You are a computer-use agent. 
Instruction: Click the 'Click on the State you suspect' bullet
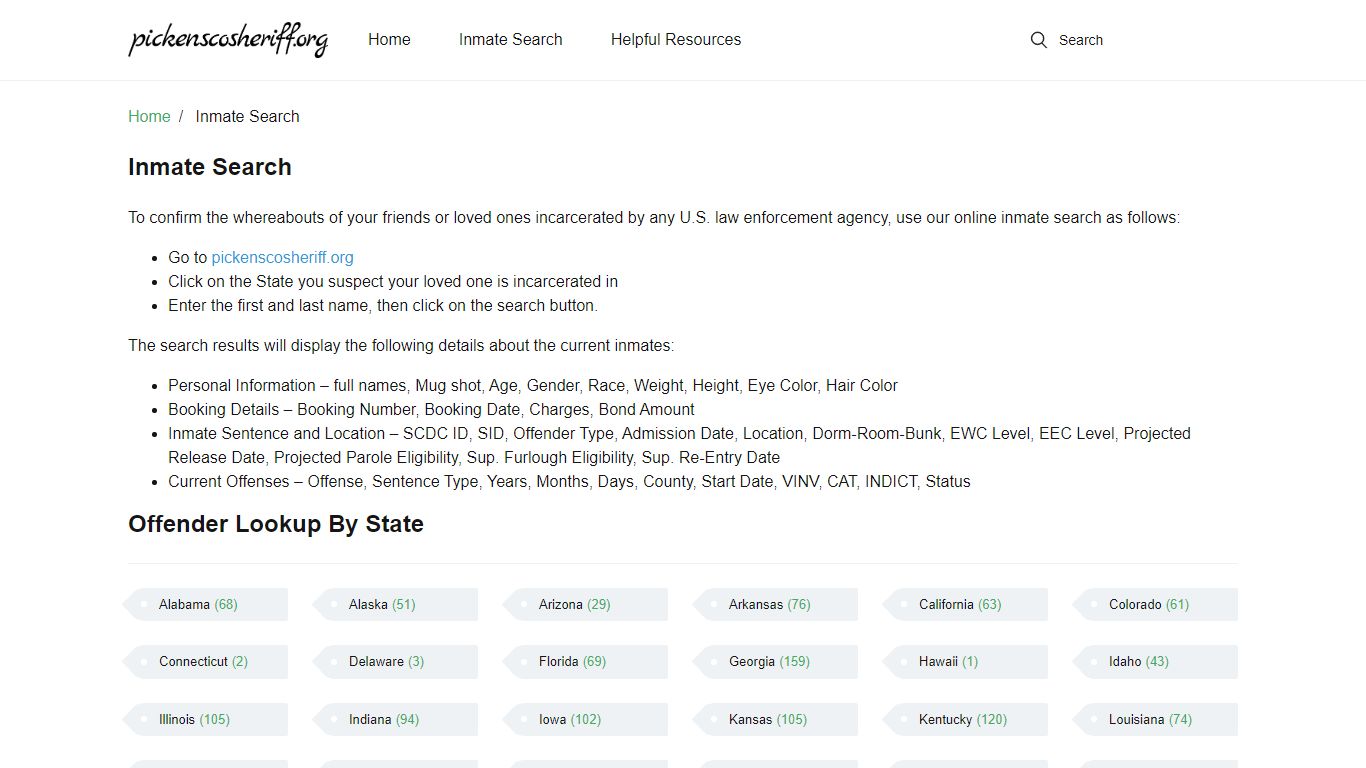(393, 281)
